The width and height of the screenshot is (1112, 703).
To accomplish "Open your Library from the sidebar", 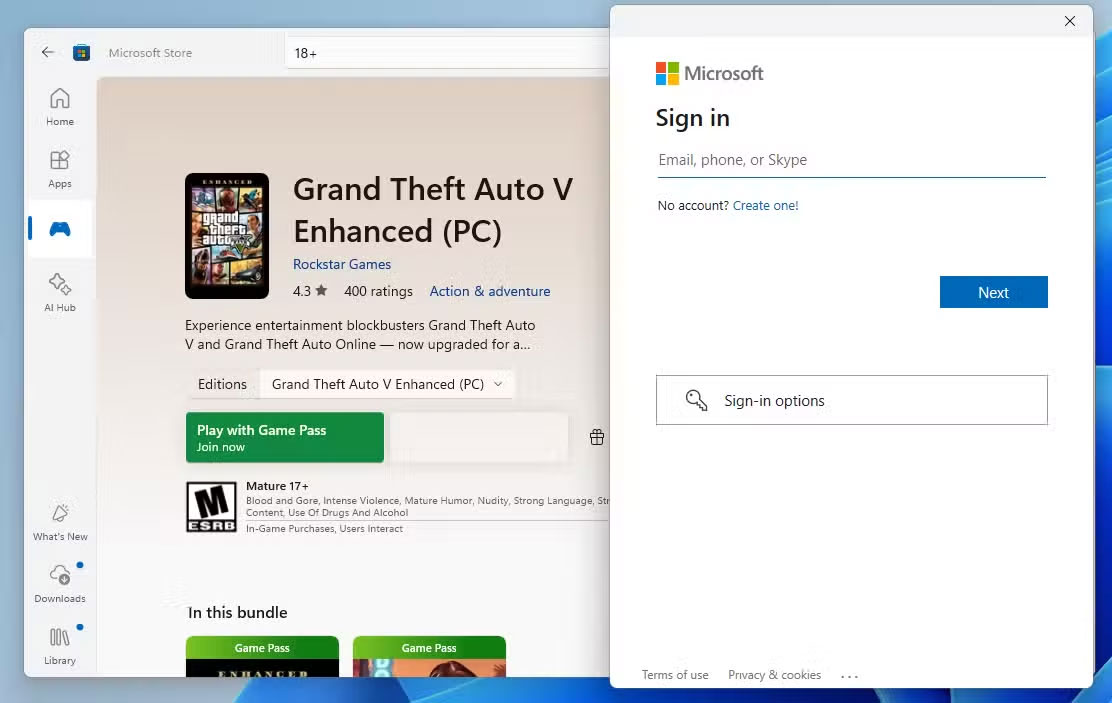I will (60, 646).
